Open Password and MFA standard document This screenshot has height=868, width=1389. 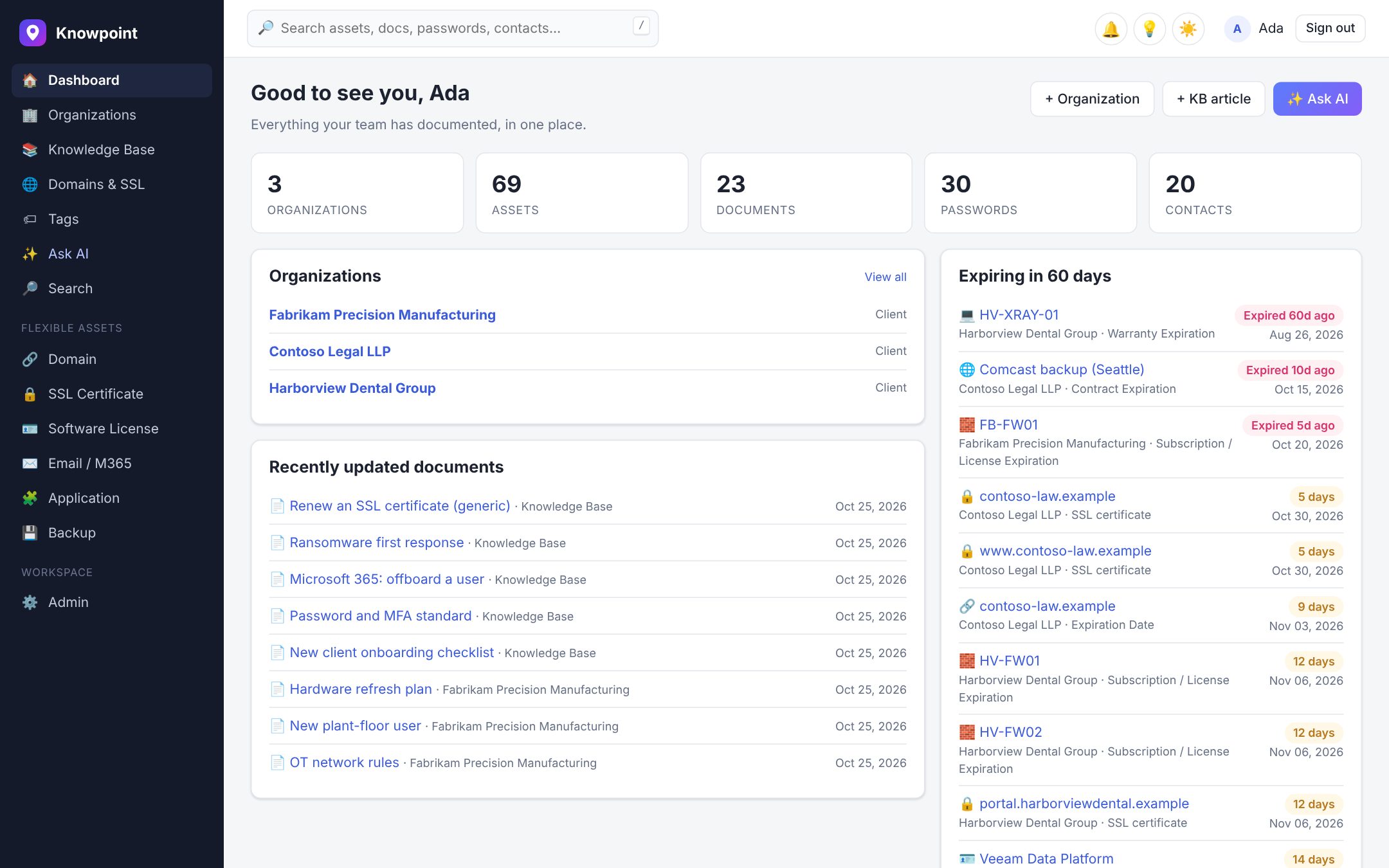[x=380, y=616]
